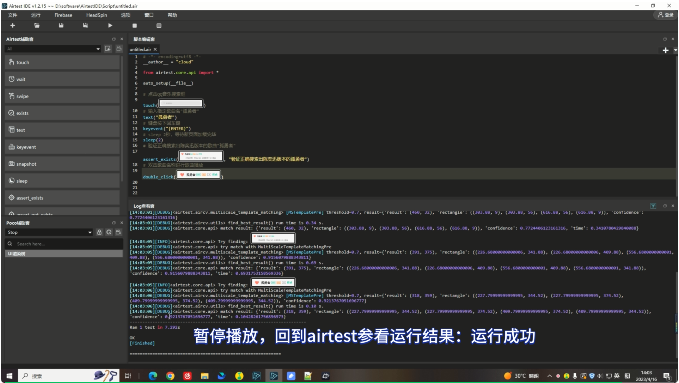The width and height of the screenshot is (679, 383).
Task: Click the first image thumbnail in the log
Action: coord(273,238)
